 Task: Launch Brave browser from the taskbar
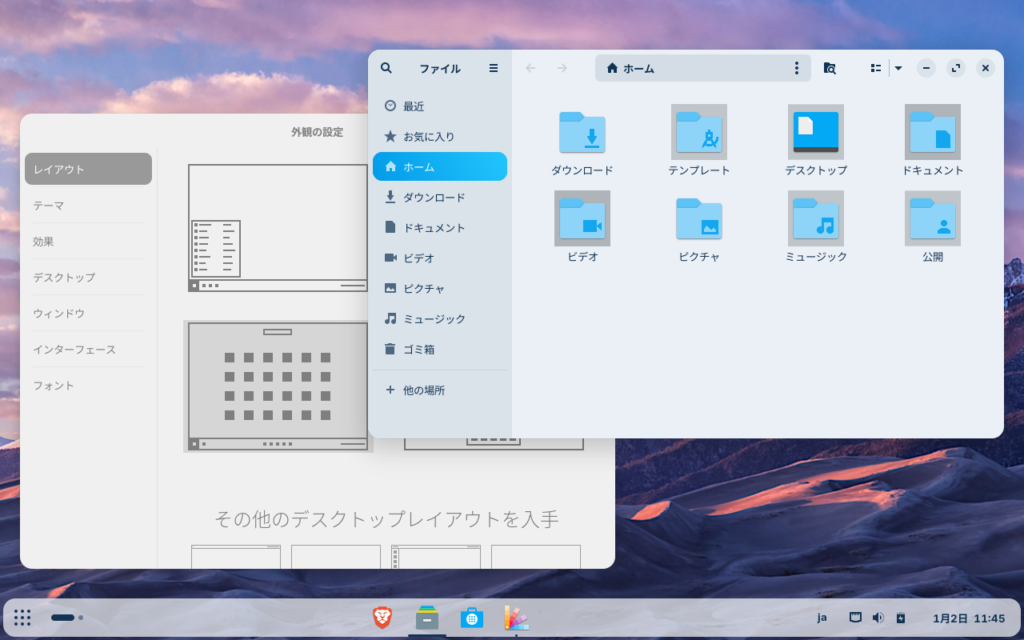384,618
